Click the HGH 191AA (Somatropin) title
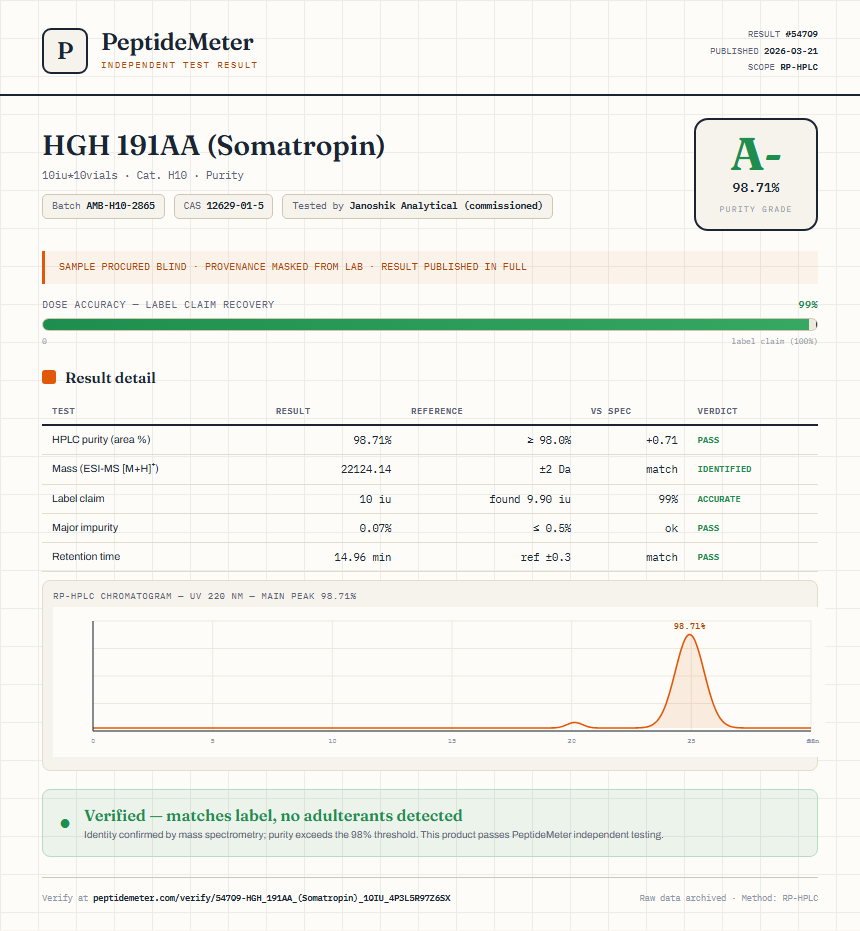The width and height of the screenshot is (860, 931). (213, 145)
